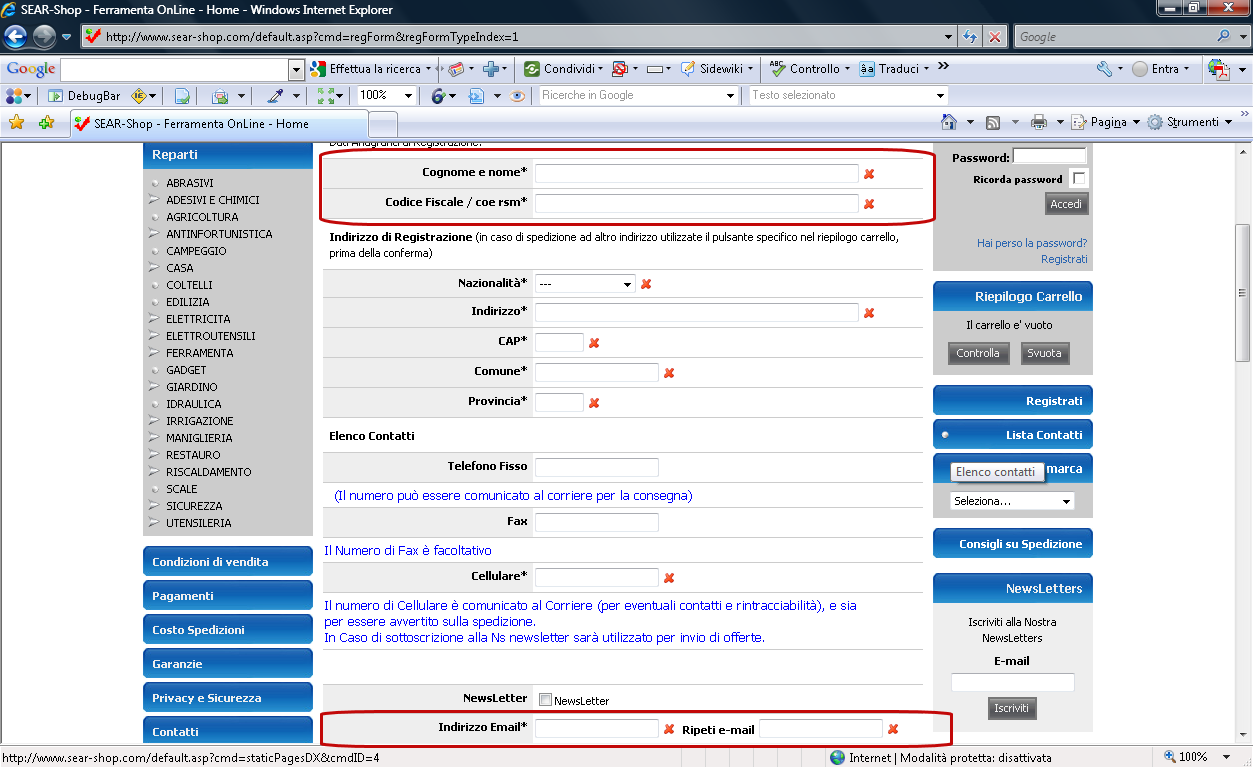Click the search magnifier icon in the search box

pyautogui.click(x=1224, y=37)
